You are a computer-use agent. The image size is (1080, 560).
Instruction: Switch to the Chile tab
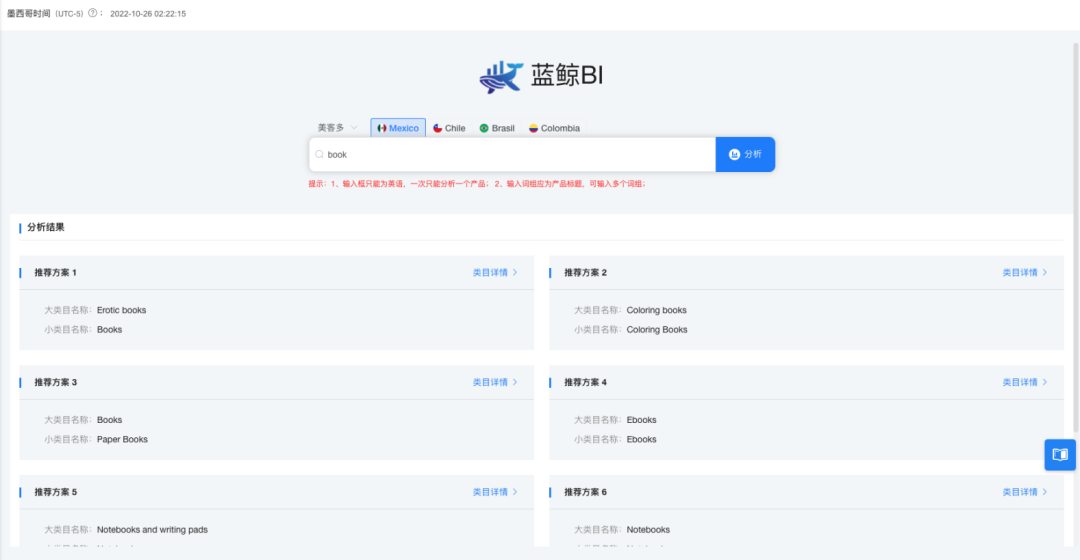point(449,128)
